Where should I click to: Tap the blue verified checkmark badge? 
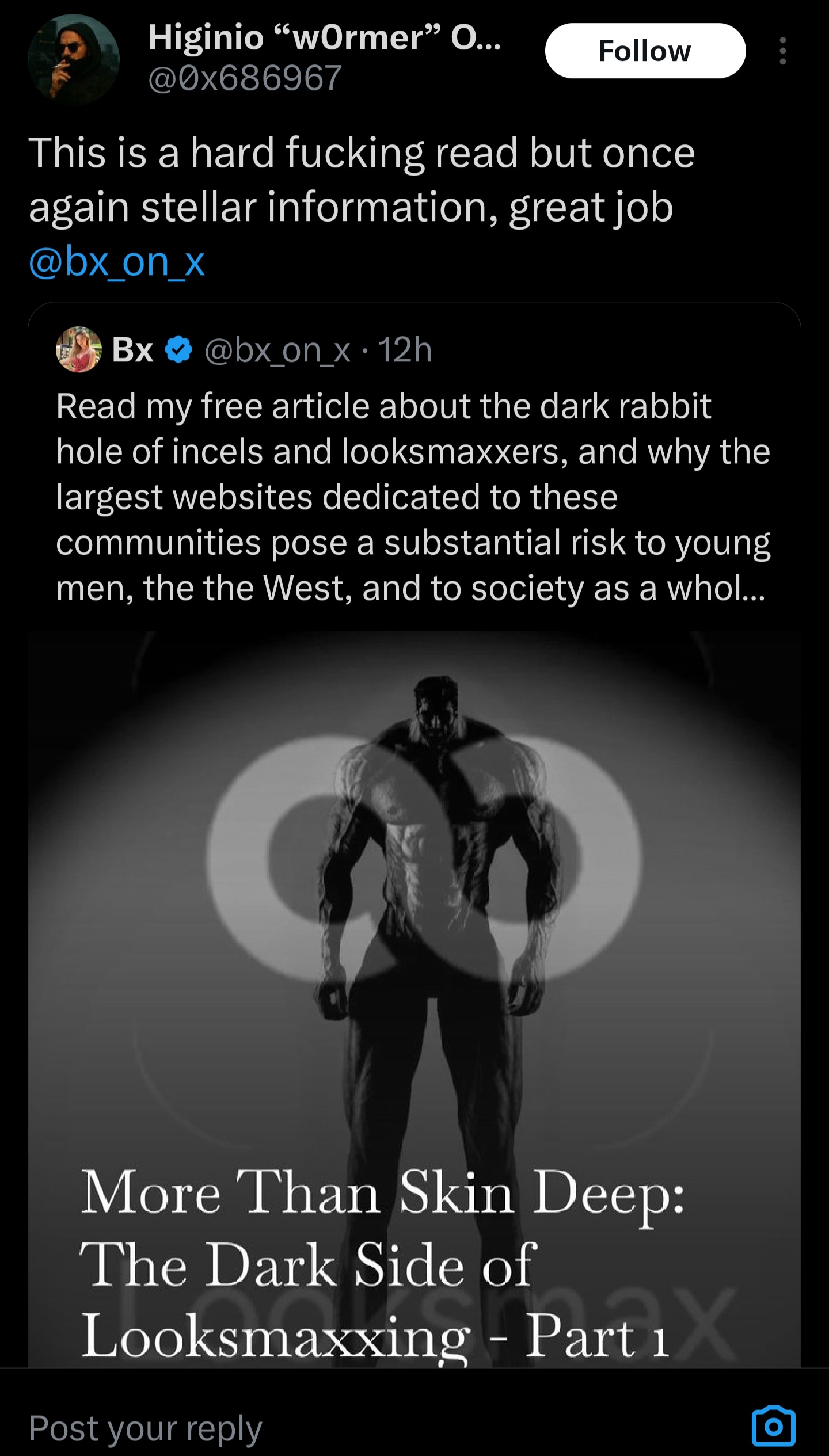(179, 350)
